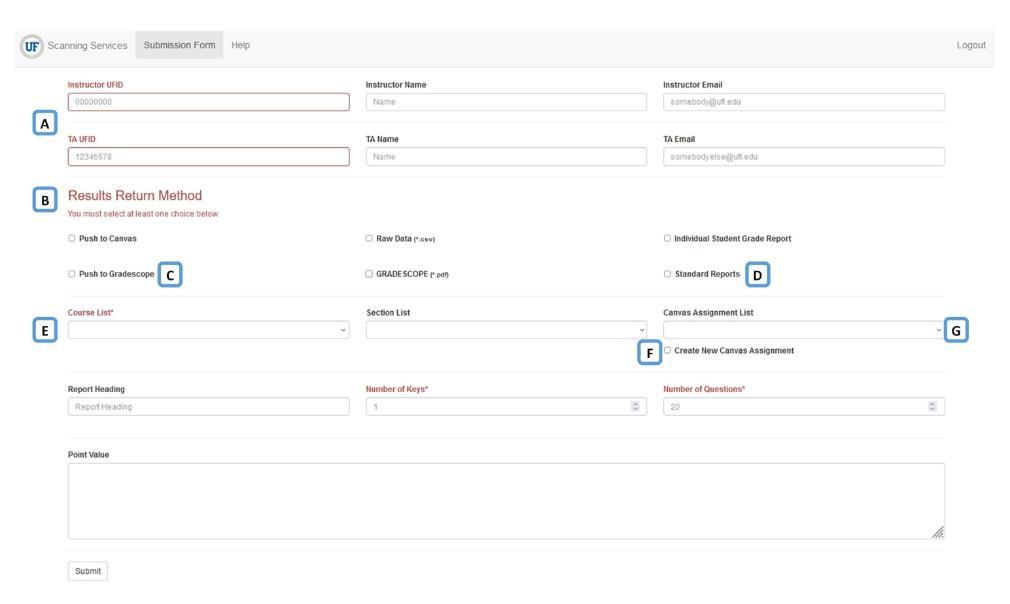Check the Raw Data csv option
This screenshot has width=1010, height=604.
coord(369,238)
